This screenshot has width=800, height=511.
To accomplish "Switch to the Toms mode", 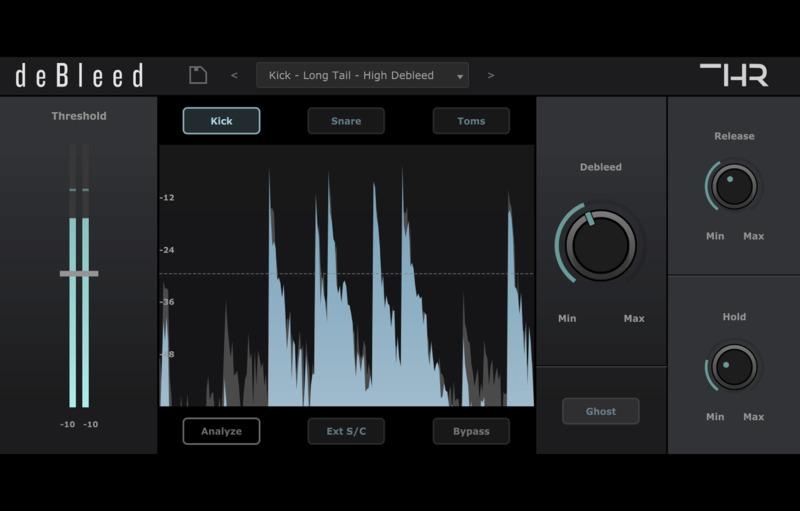I will click(x=471, y=121).
